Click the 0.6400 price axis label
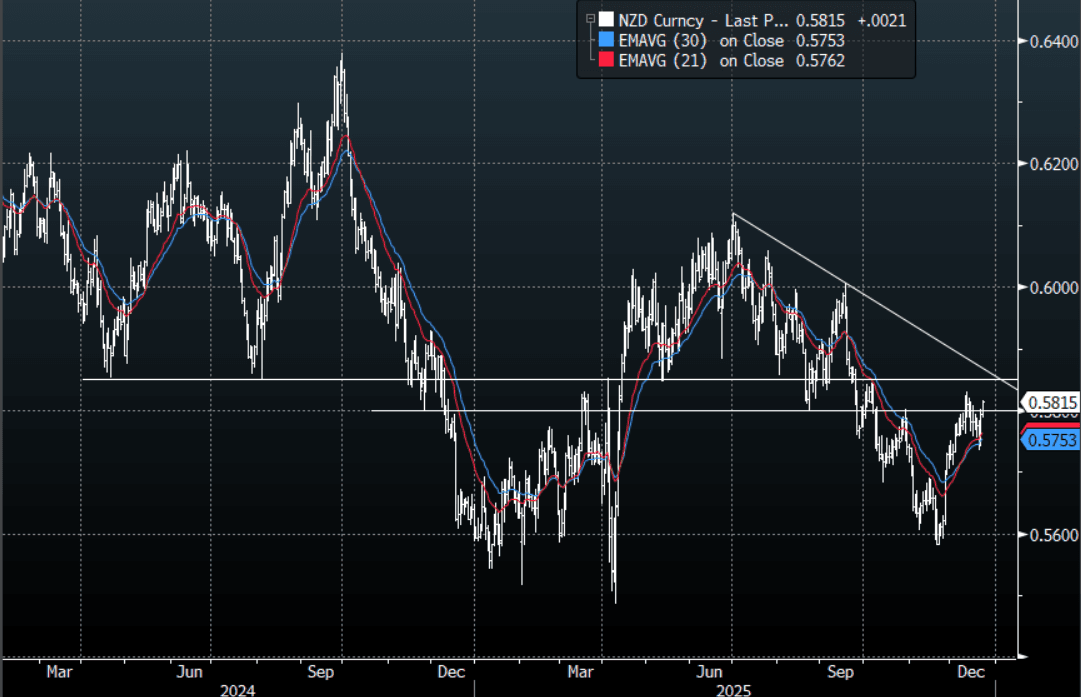The width and height of the screenshot is (1081, 697). tap(1053, 41)
